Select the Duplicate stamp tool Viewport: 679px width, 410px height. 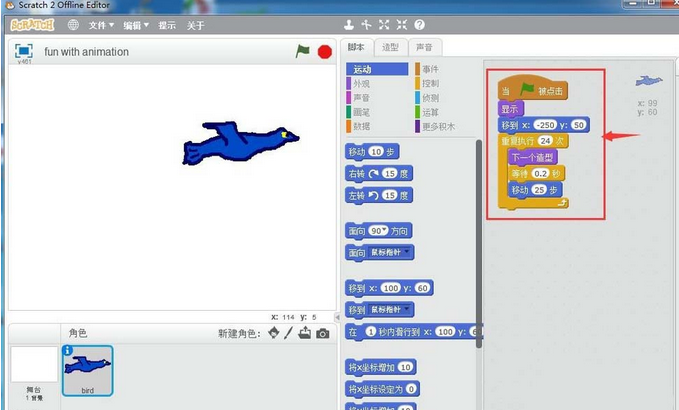tap(349, 25)
